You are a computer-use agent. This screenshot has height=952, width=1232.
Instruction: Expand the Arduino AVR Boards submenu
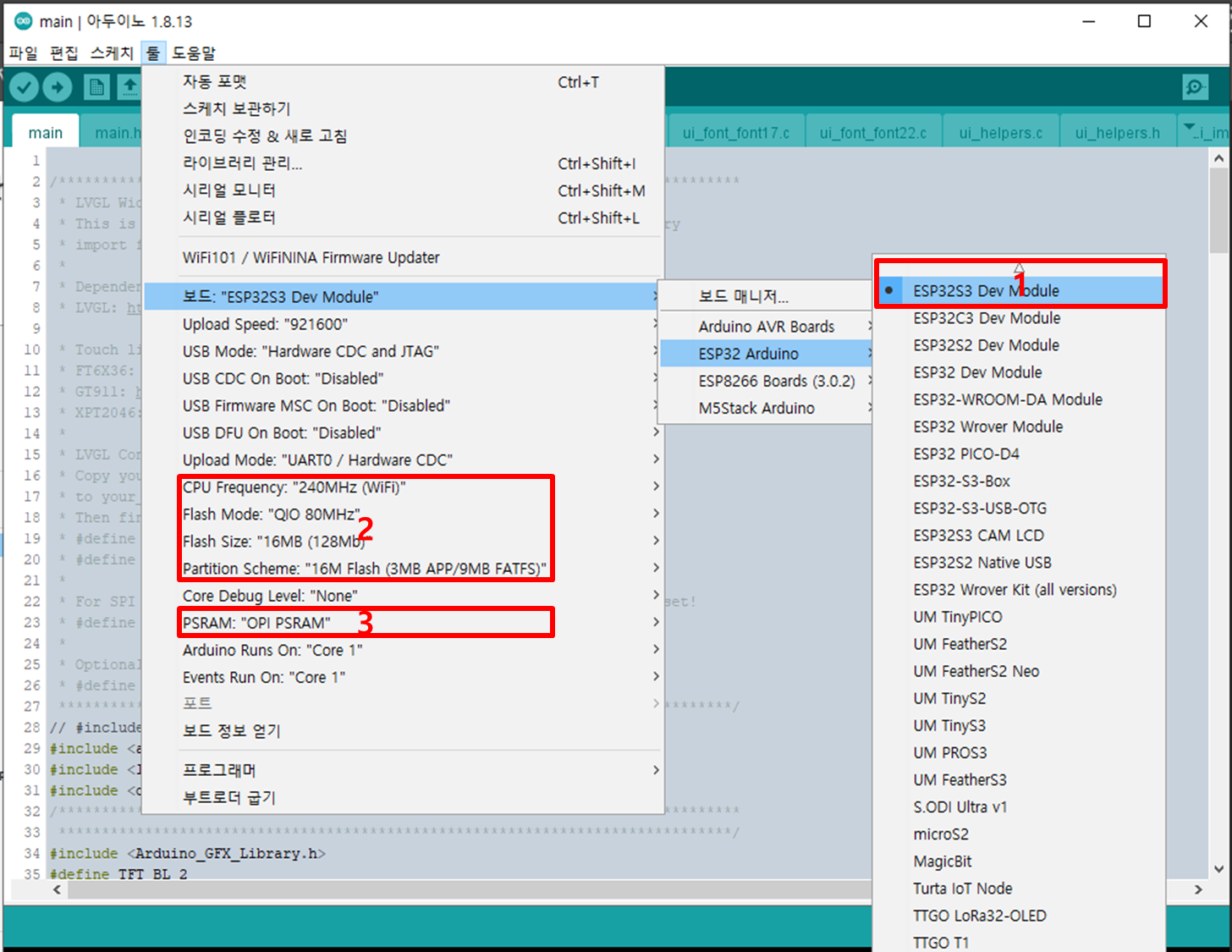766,327
